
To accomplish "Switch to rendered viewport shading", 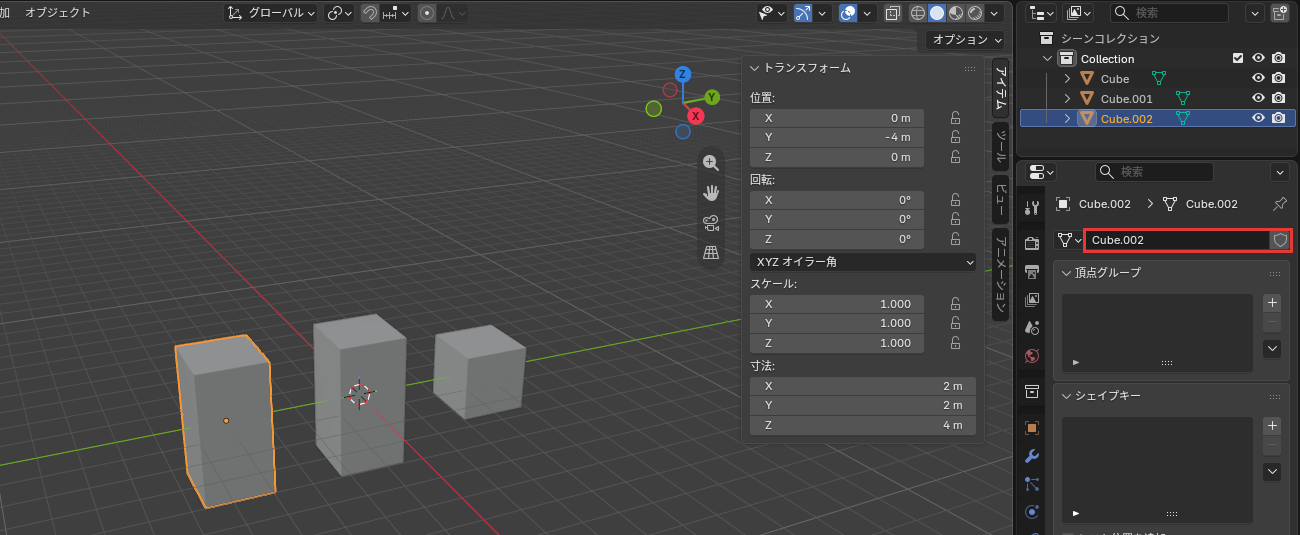I will [x=975, y=13].
